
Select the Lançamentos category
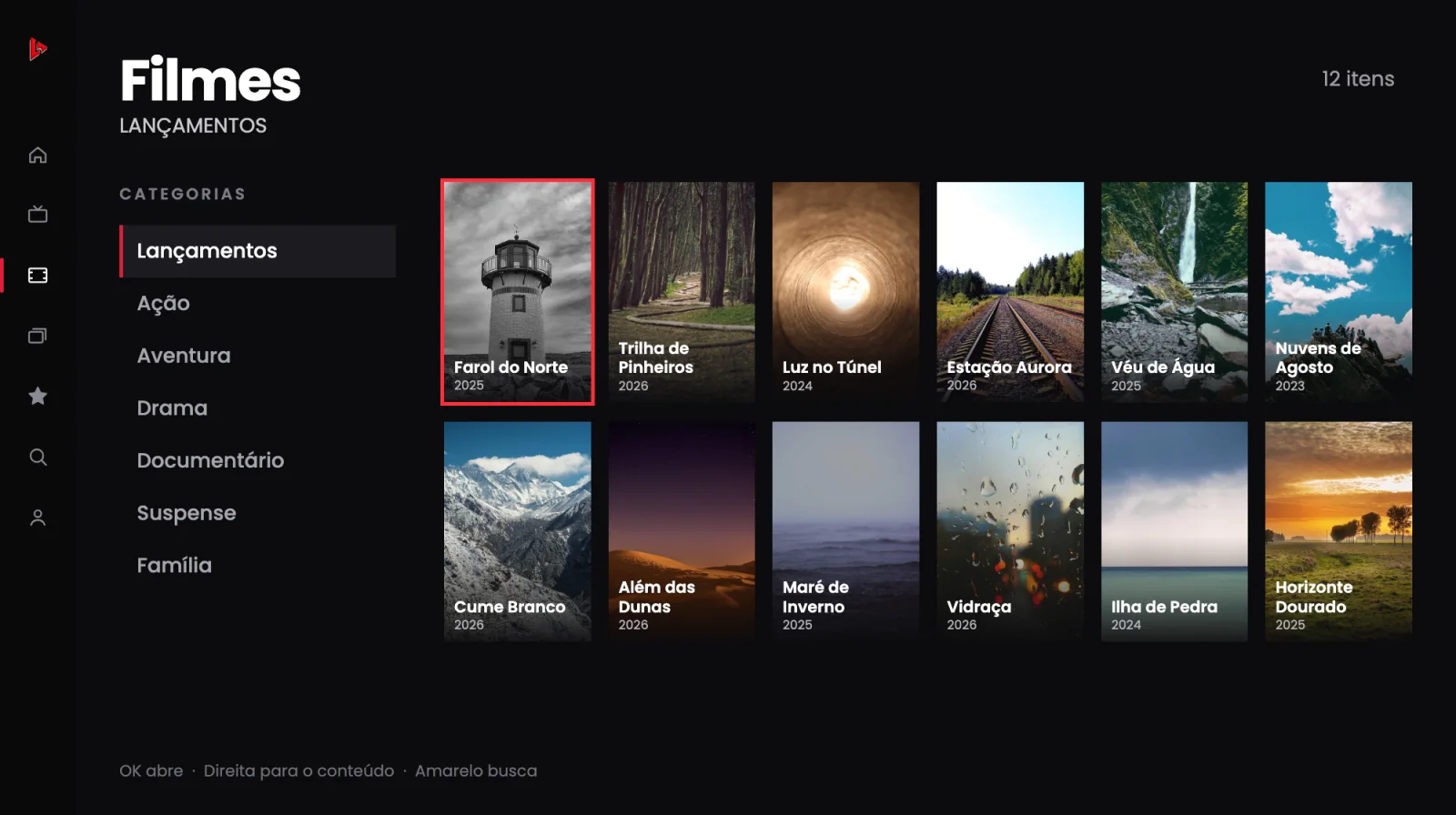click(x=258, y=251)
